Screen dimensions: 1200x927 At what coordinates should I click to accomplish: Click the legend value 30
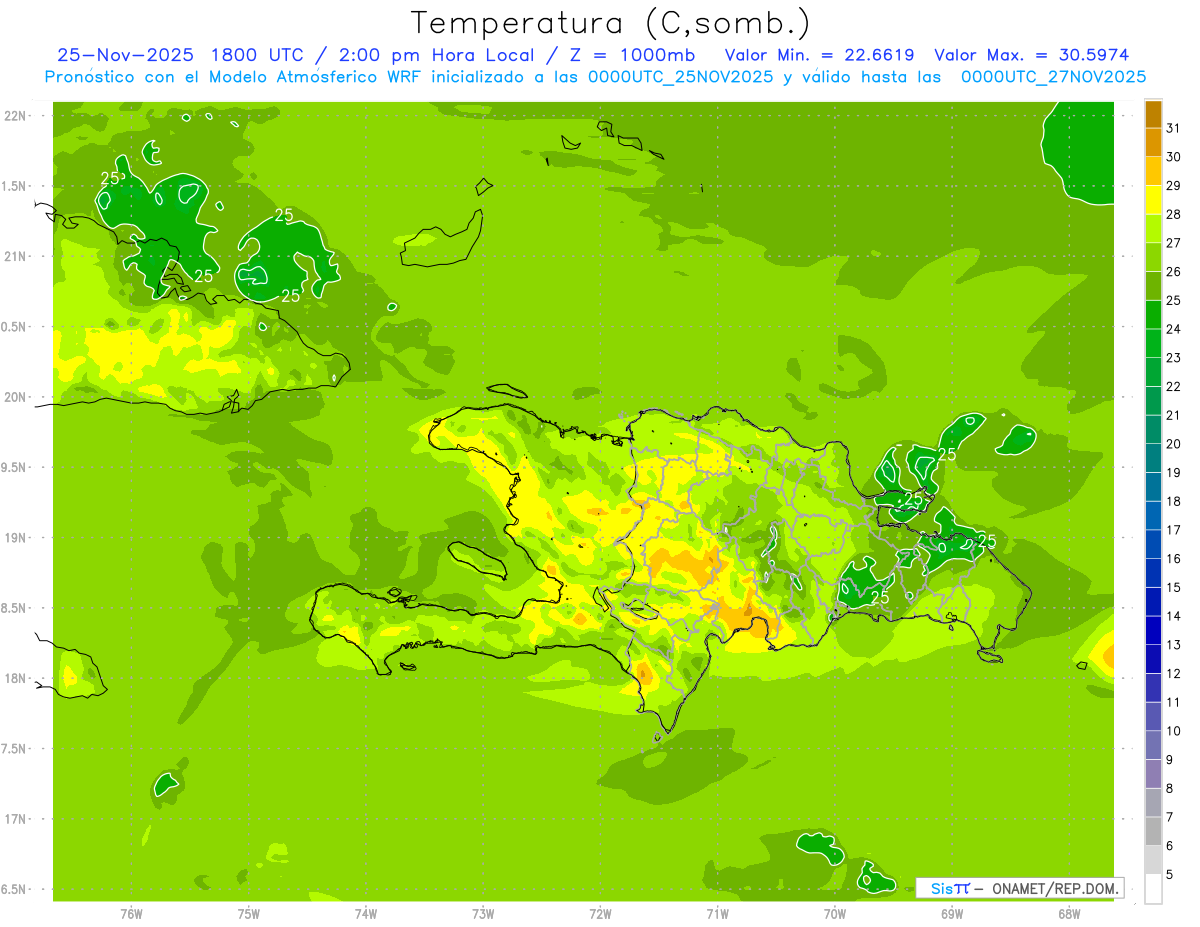click(x=1174, y=157)
